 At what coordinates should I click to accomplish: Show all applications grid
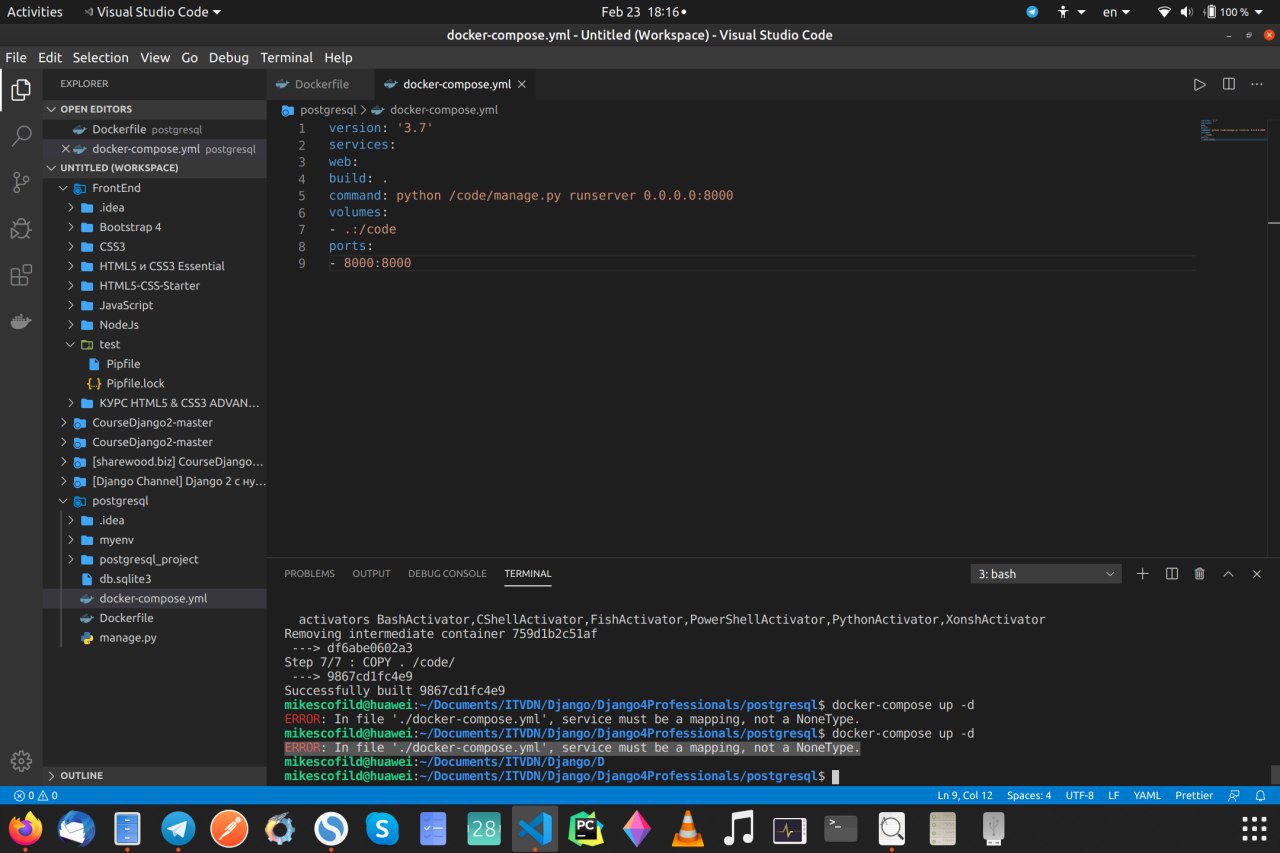[1254, 828]
